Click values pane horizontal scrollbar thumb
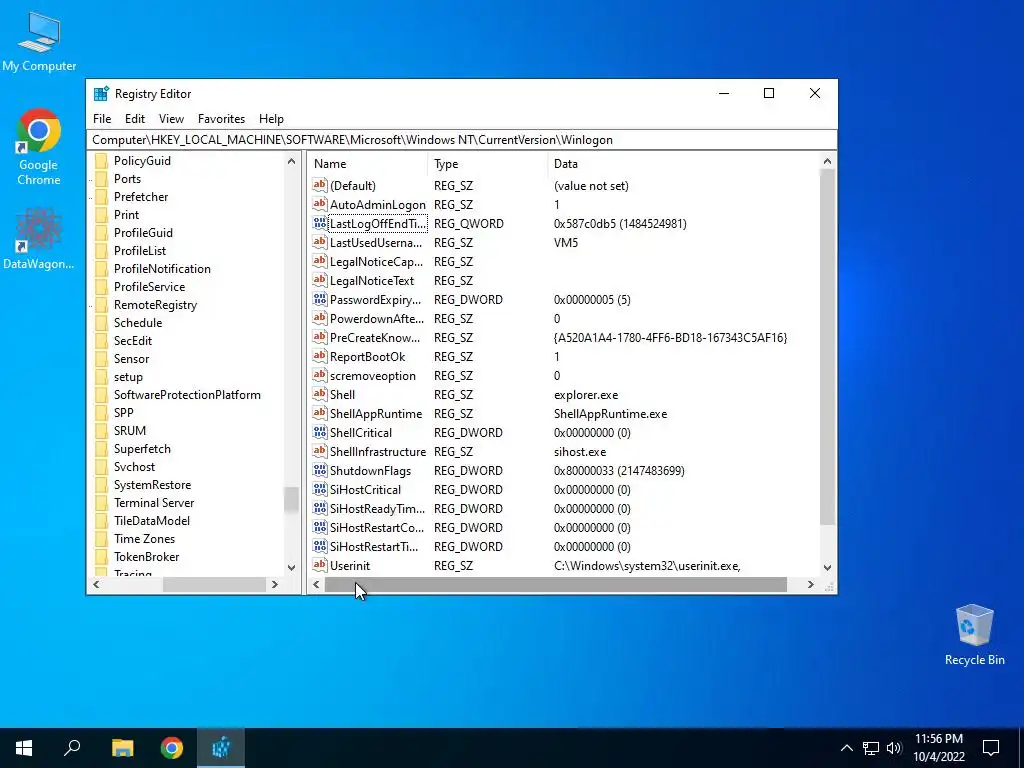 click(x=556, y=584)
